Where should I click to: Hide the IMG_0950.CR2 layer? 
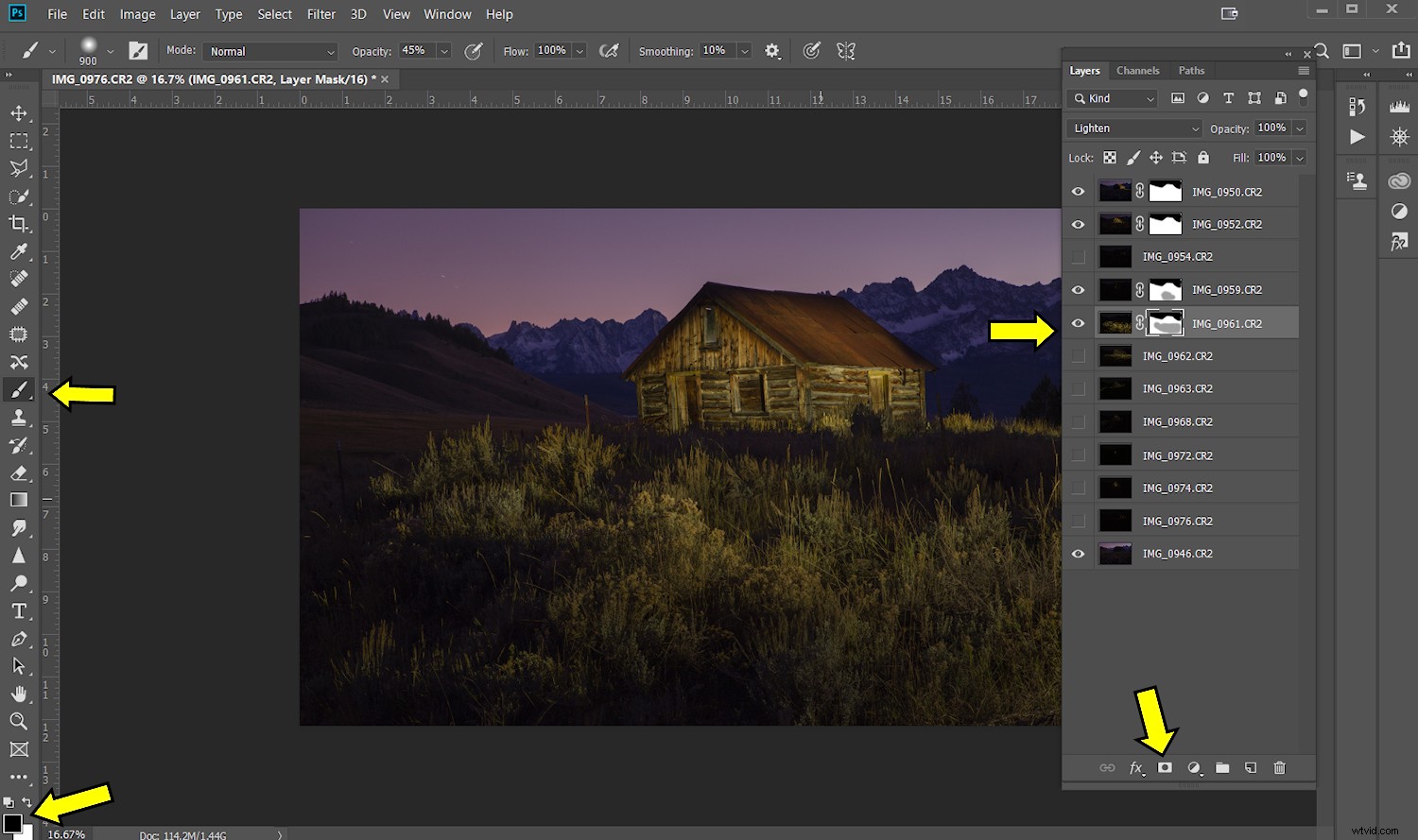[x=1078, y=192]
